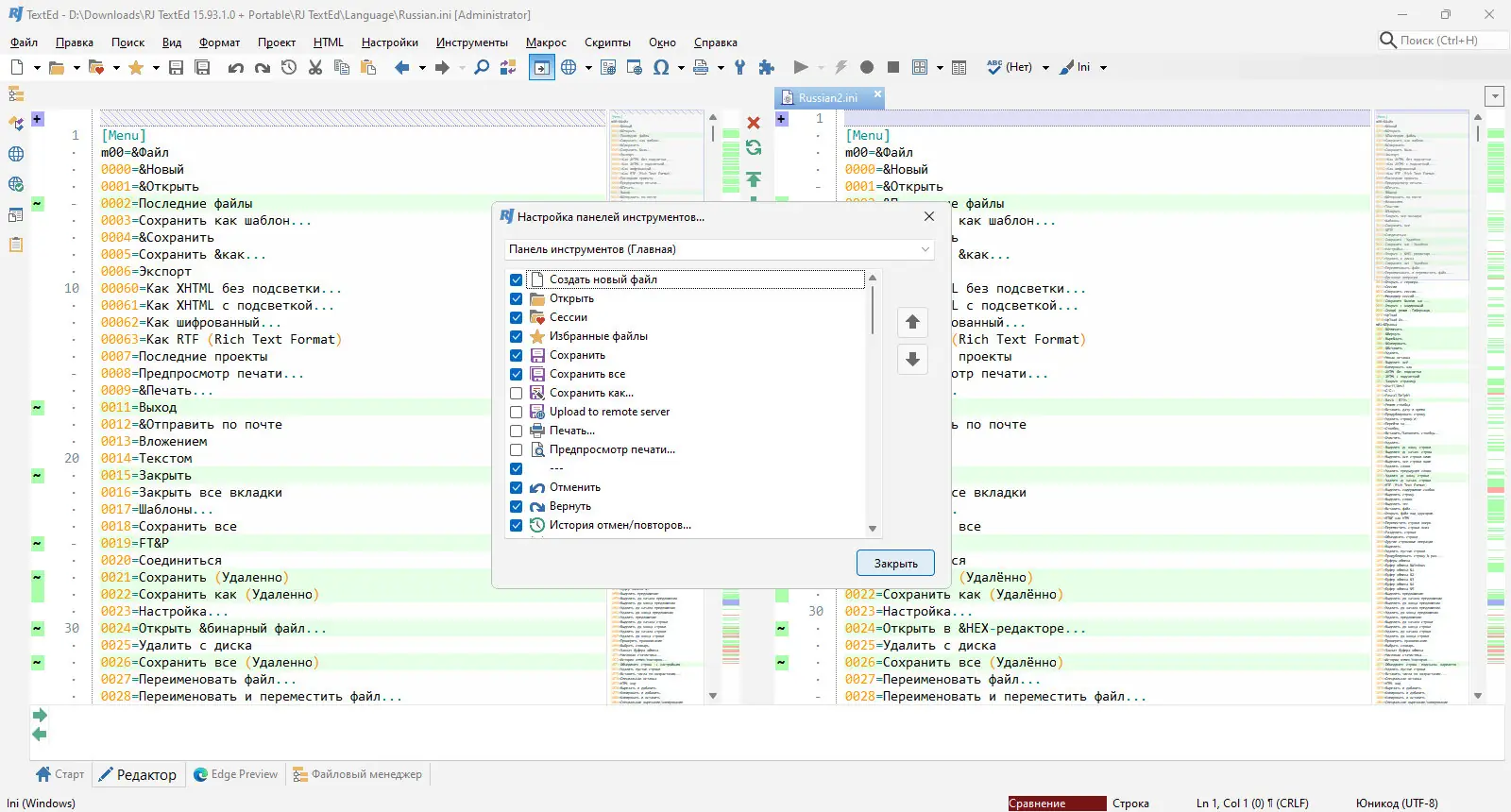Click the scissors Cut icon in toolbar
This screenshot has height=812, width=1511.
point(315,67)
